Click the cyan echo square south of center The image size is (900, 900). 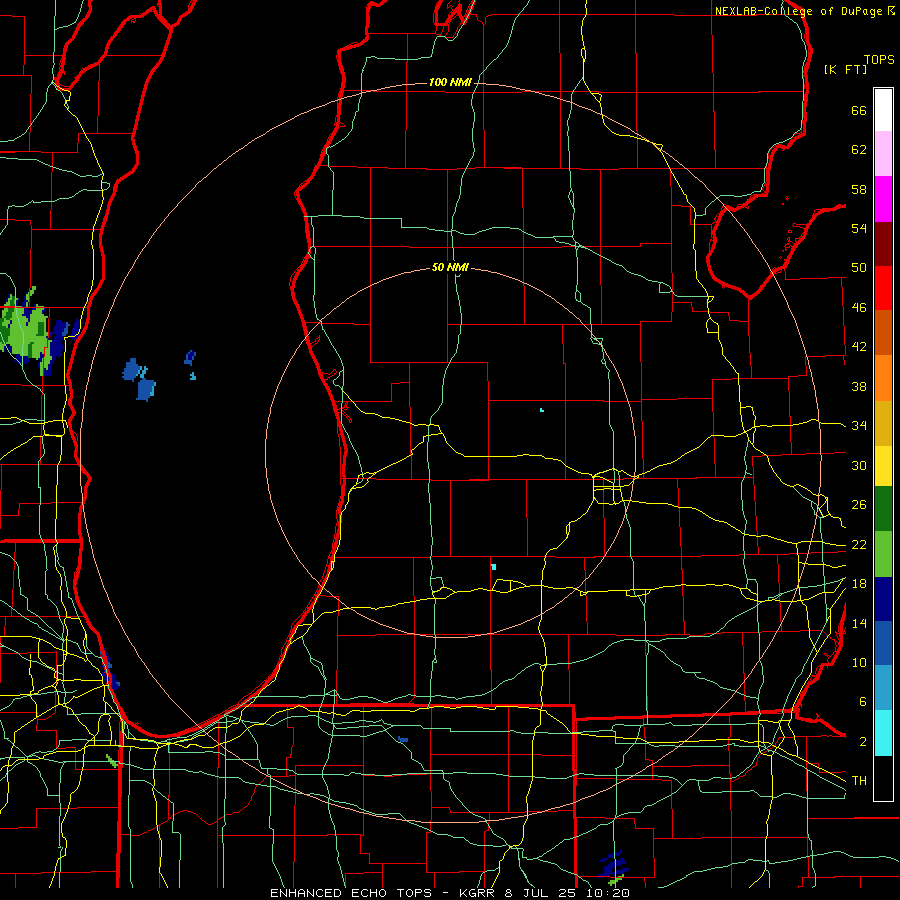tap(494, 567)
